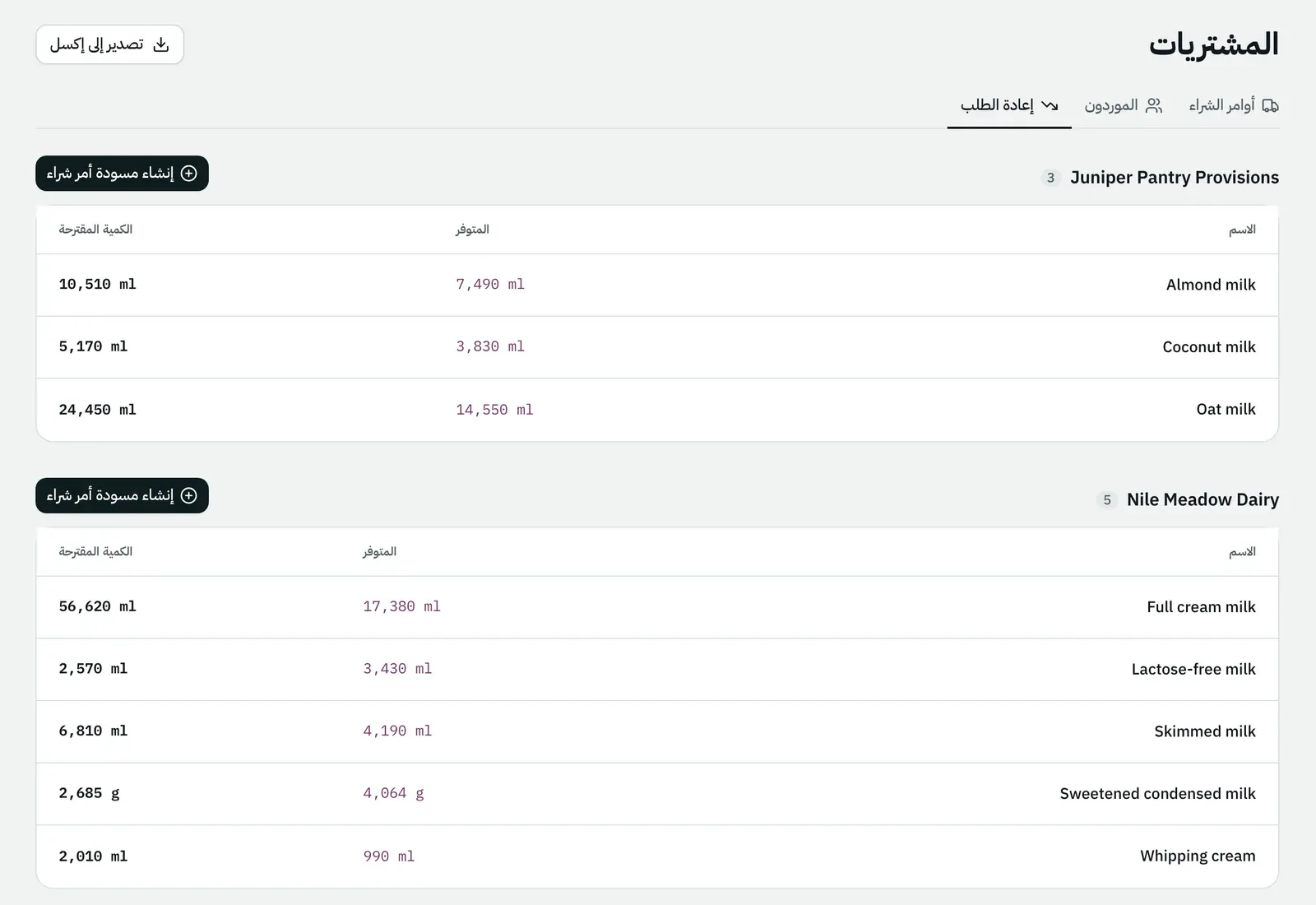Click available value 3,830 ml
The width and height of the screenshot is (1316, 905).
pyautogui.click(x=490, y=347)
